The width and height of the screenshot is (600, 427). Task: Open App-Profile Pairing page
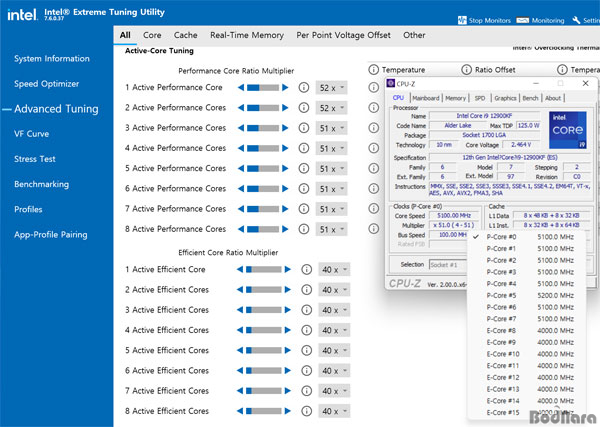coord(51,235)
